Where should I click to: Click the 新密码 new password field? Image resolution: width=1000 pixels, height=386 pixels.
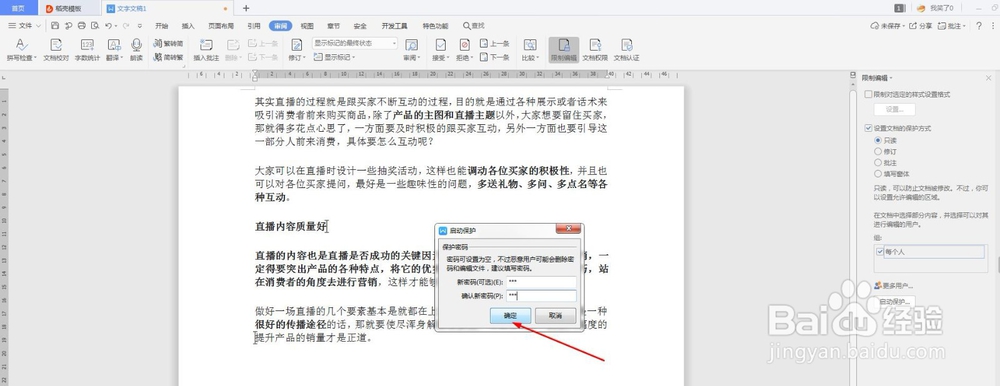tap(541, 281)
